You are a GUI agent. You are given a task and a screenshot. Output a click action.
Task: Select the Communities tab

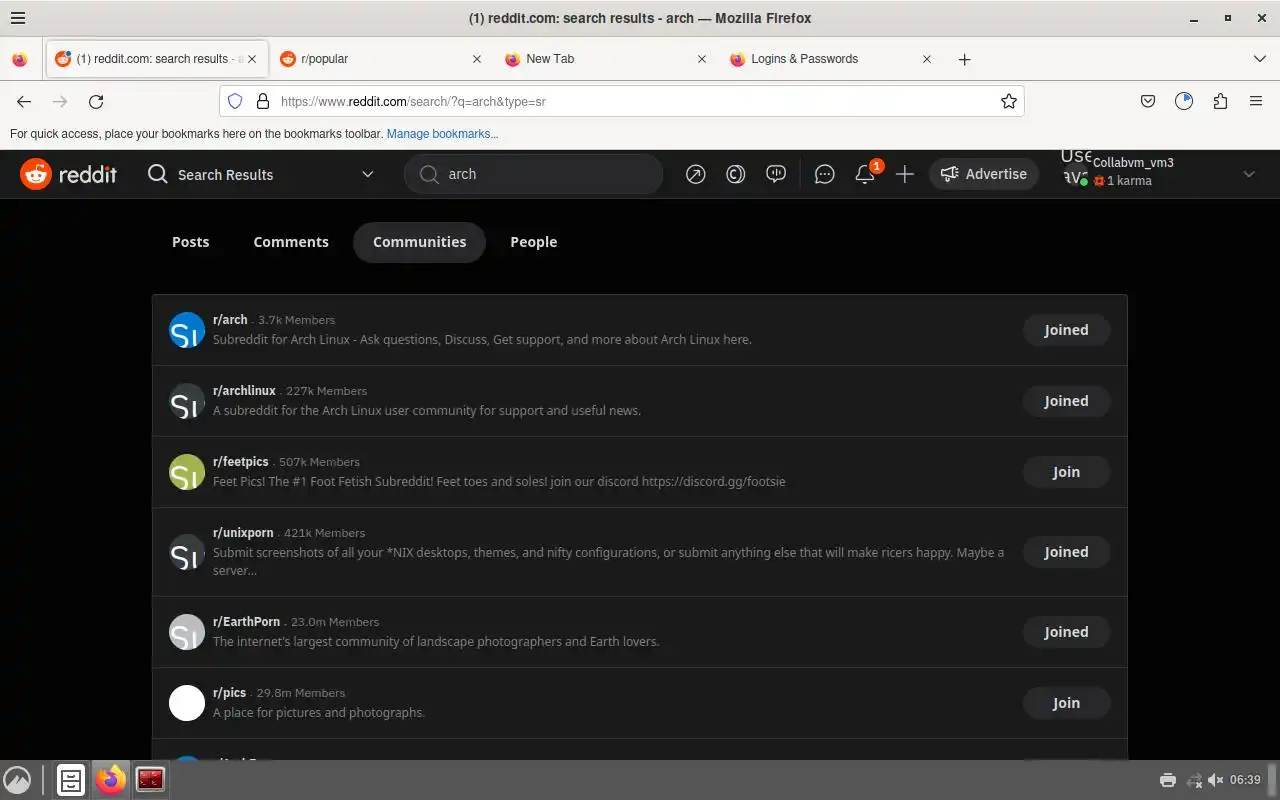coord(419,242)
